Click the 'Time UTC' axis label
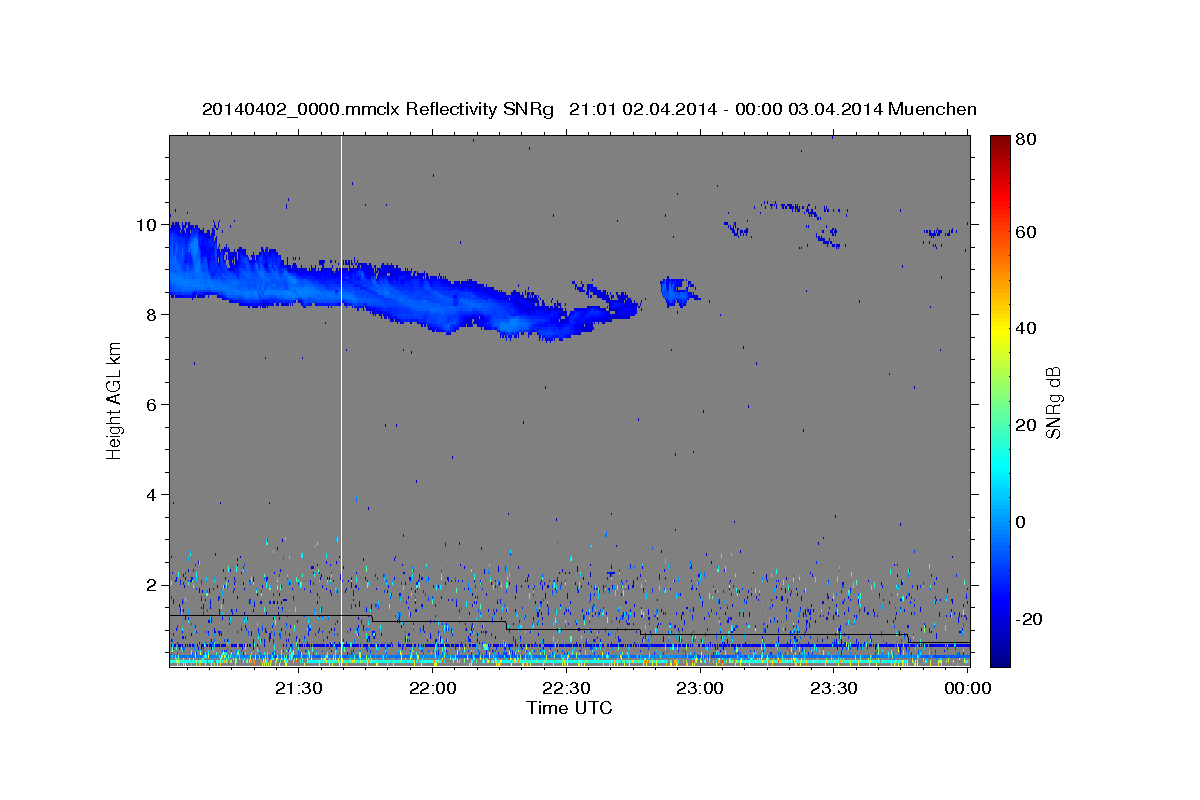This screenshot has height=800, width=1200. (x=569, y=708)
